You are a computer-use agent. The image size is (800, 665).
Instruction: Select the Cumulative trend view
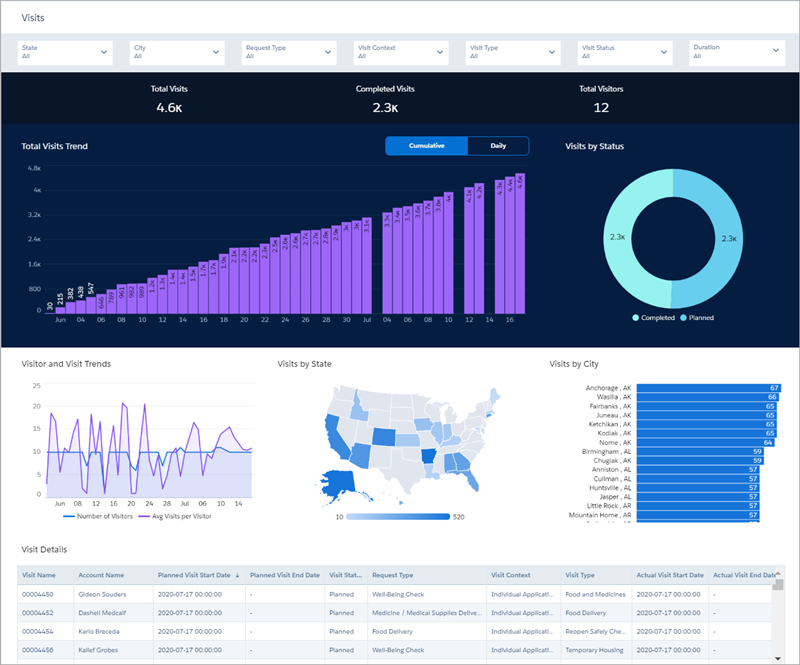[x=426, y=146]
